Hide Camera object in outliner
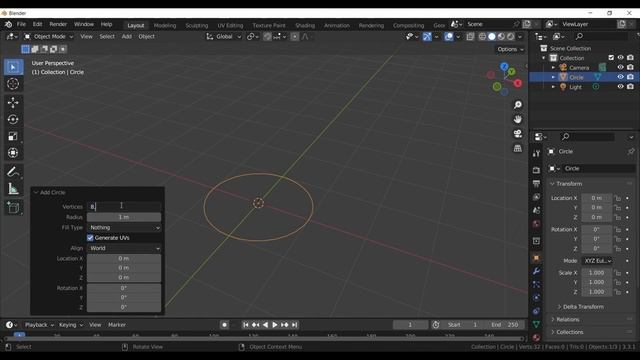This screenshot has width=640, height=360. [620, 67]
